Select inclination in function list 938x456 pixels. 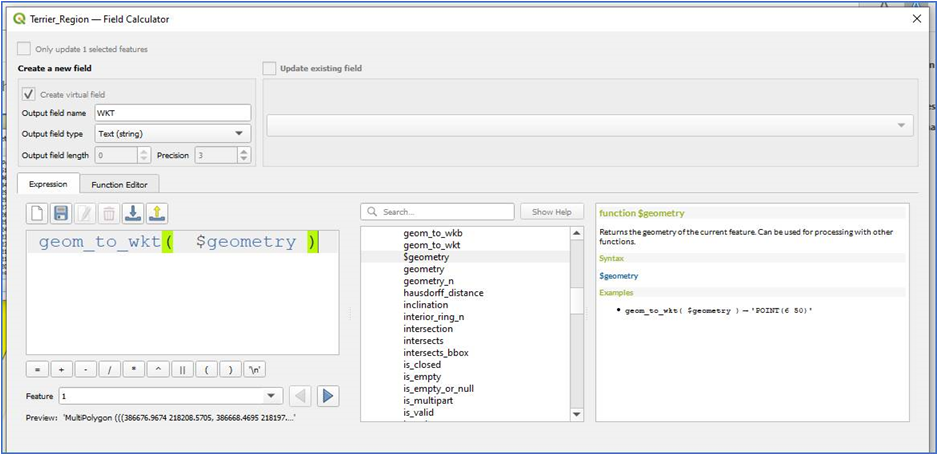click(425, 305)
